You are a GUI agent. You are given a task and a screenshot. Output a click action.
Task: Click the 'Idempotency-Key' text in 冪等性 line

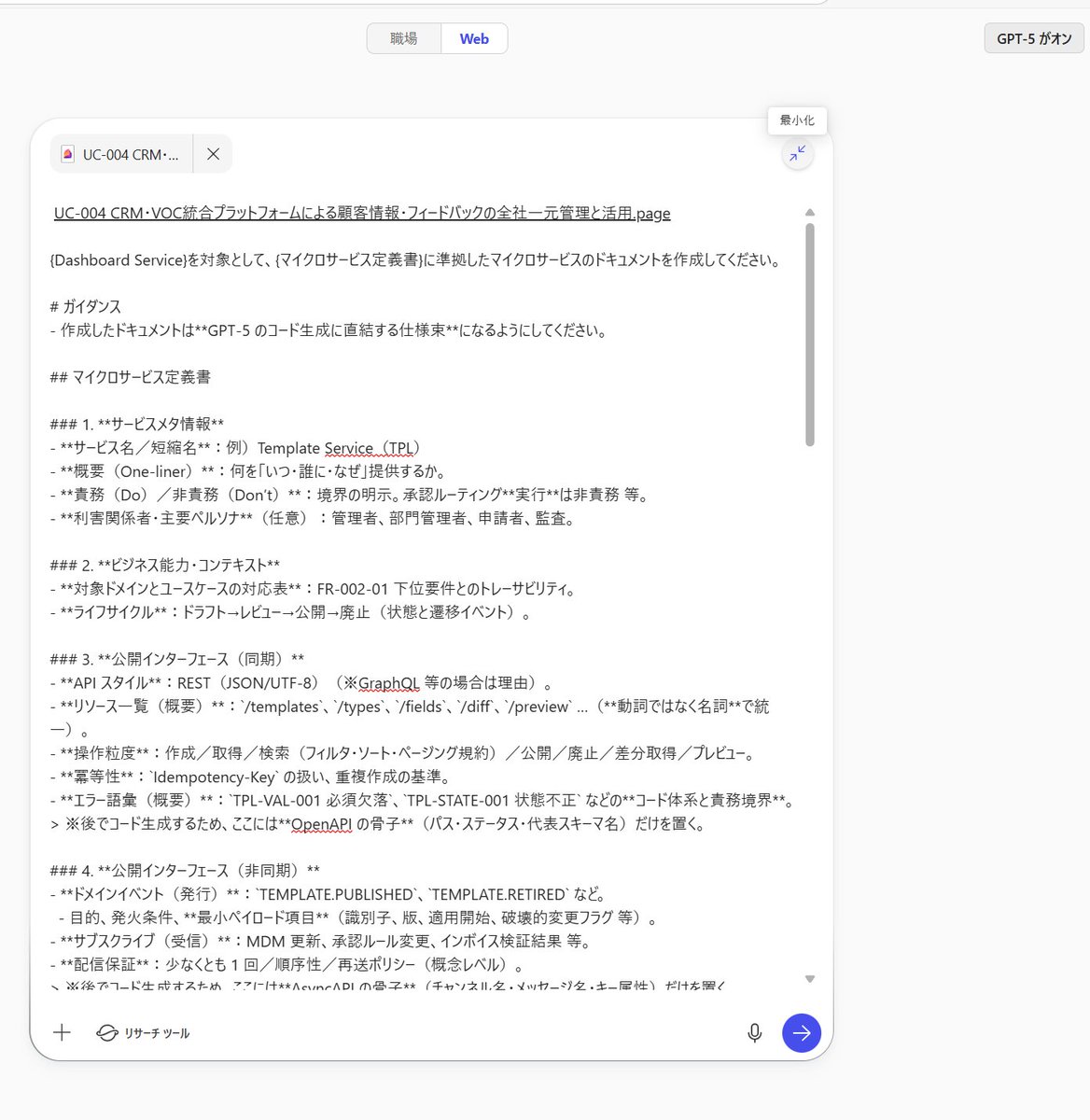coord(214,777)
